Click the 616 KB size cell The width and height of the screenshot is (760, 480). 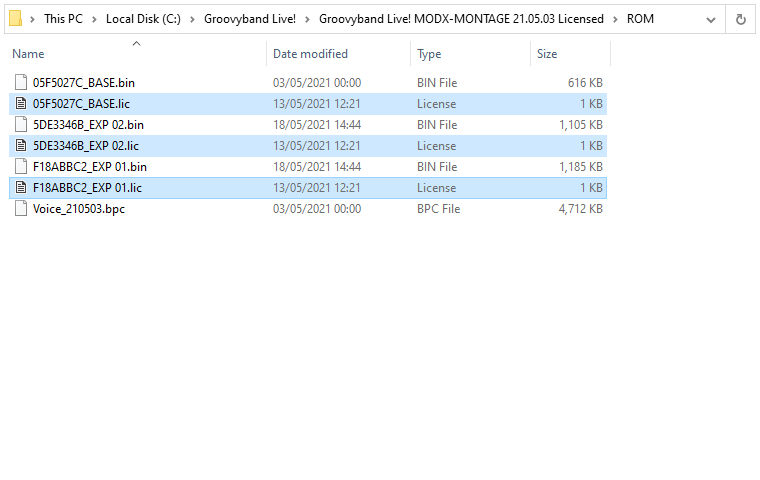pyautogui.click(x=585, y=83)
